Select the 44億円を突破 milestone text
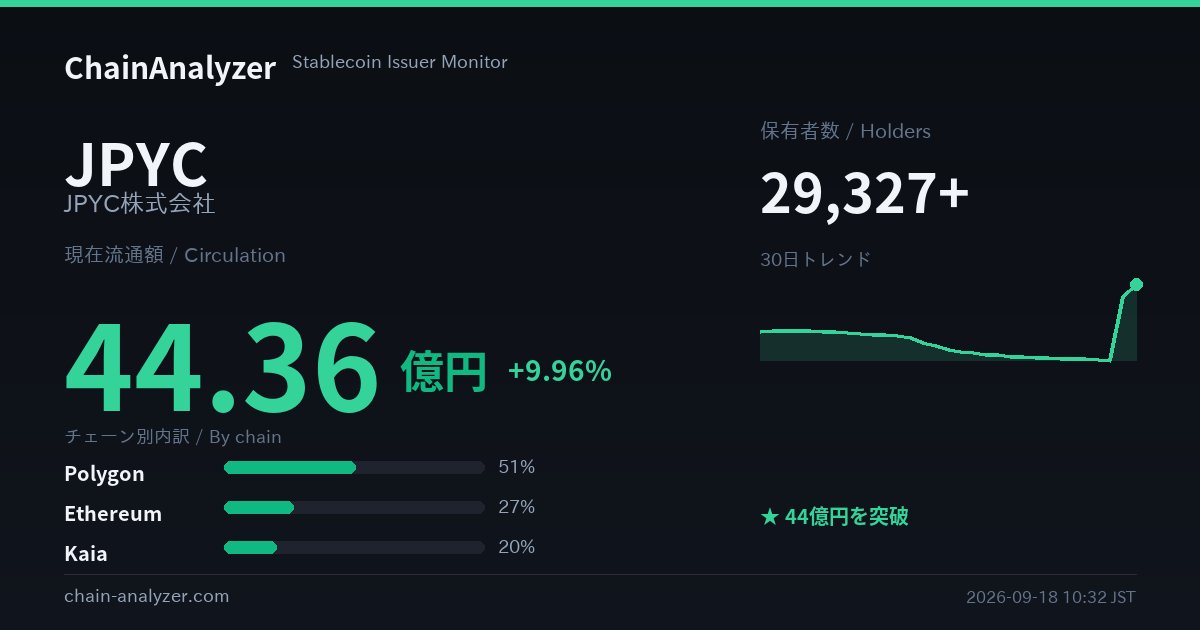Image resolution: width=1200 pixels, height=630 pixels. point(847,517)
